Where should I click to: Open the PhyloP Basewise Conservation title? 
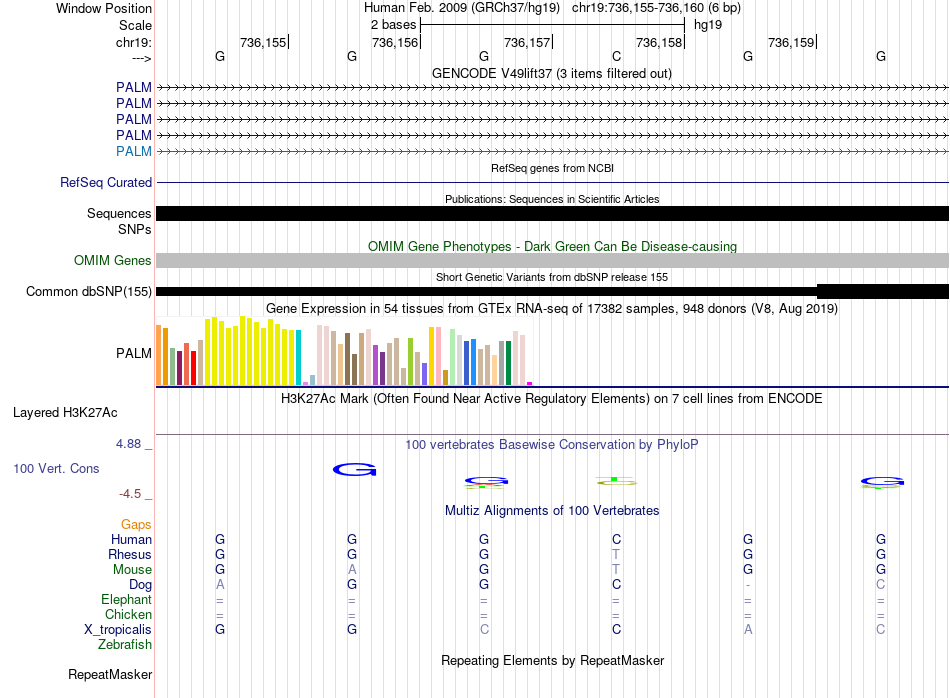click(x=552, y=445)
